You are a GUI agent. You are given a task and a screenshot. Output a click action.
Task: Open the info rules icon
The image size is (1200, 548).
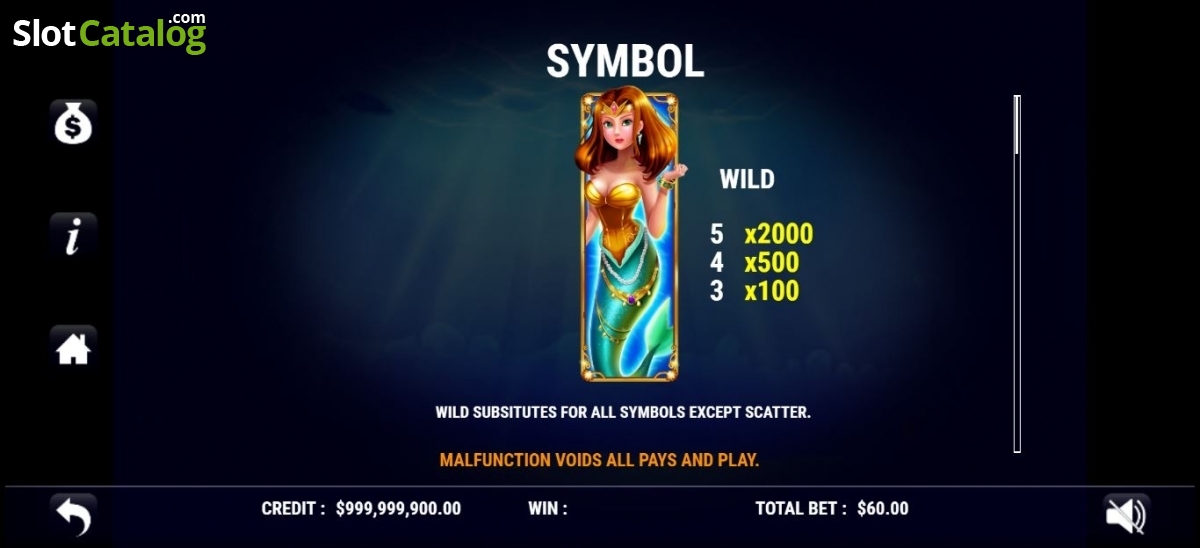tap(73, 237)
